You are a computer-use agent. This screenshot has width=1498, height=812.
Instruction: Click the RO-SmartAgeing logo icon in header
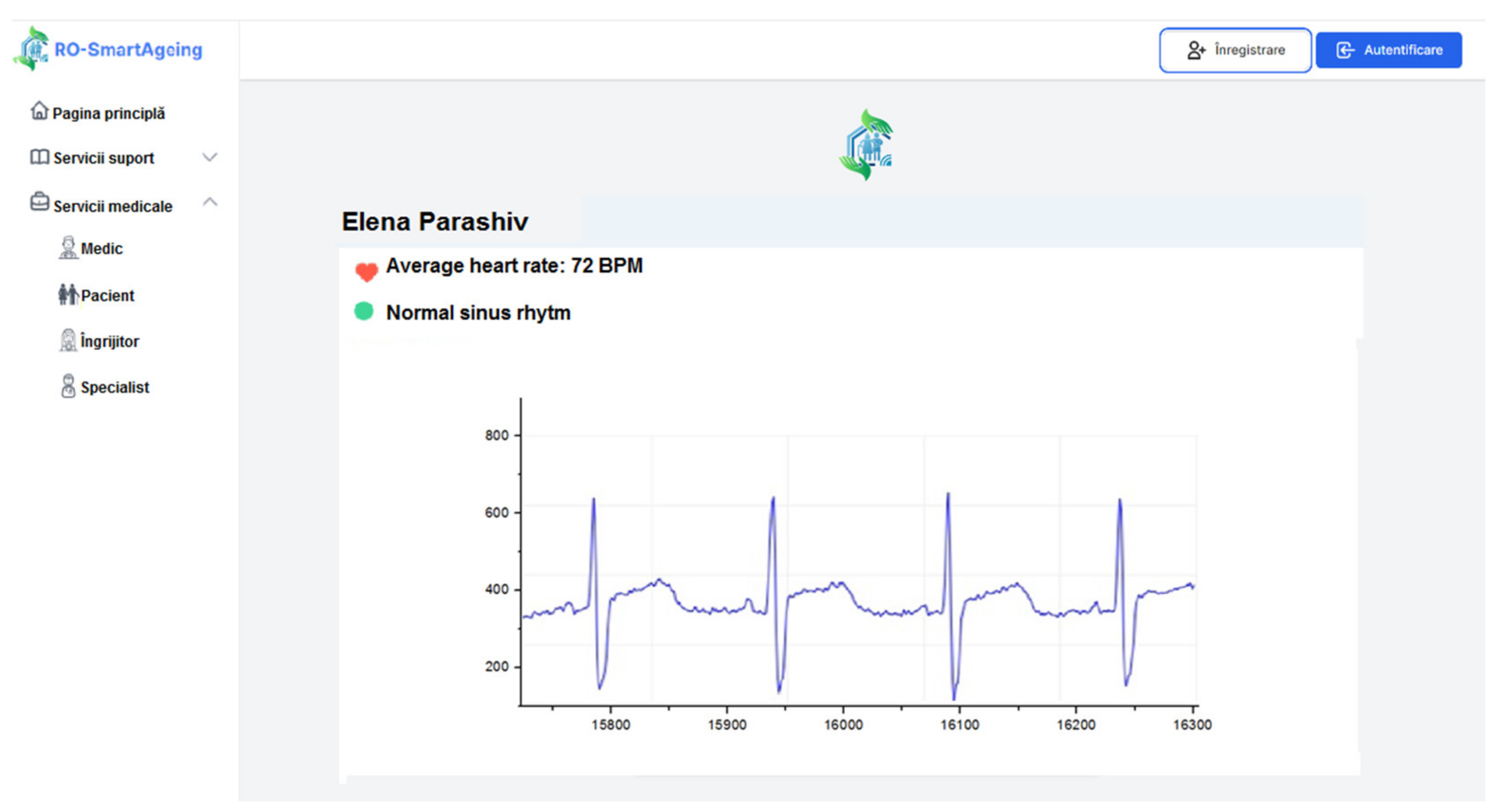(x=31, y=49)
